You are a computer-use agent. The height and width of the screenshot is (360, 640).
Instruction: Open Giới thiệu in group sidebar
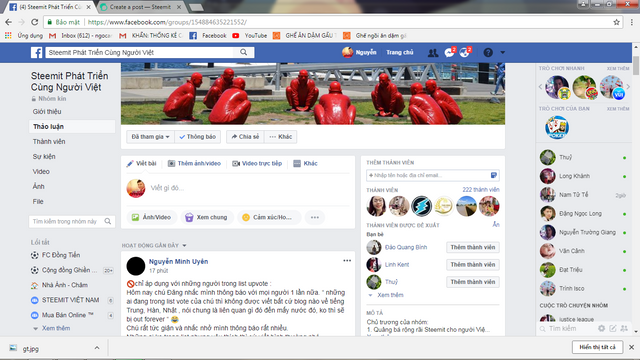[47, 111]
